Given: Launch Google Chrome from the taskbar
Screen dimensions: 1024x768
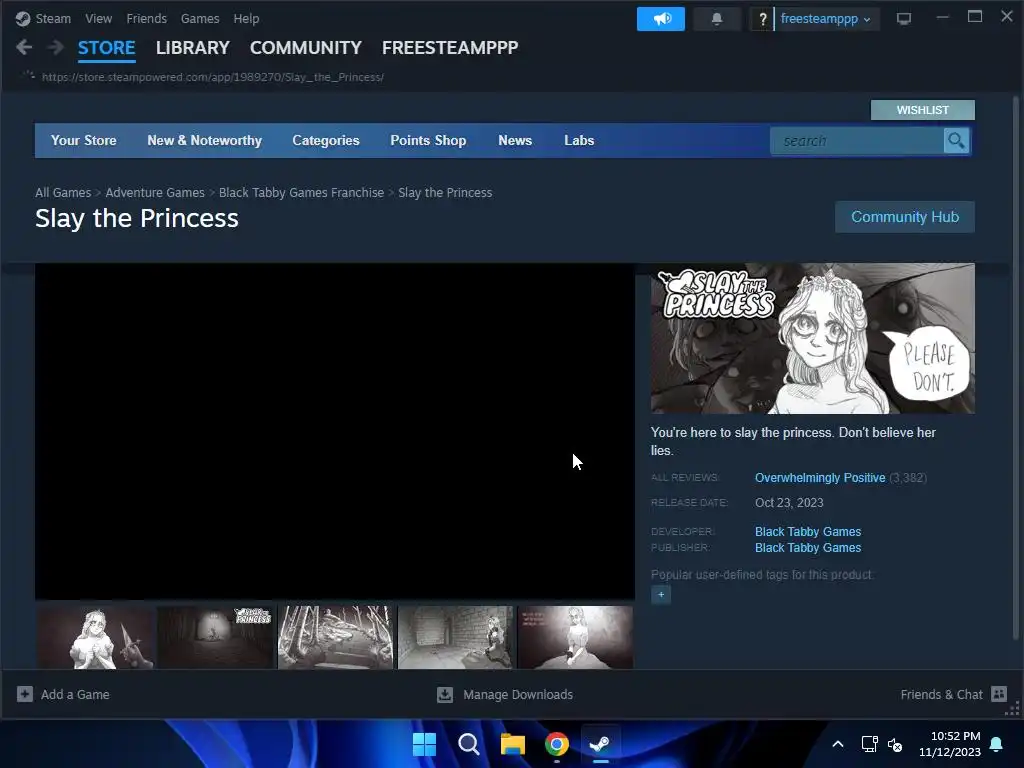Looking at the screenshot, I should [556, 744].
